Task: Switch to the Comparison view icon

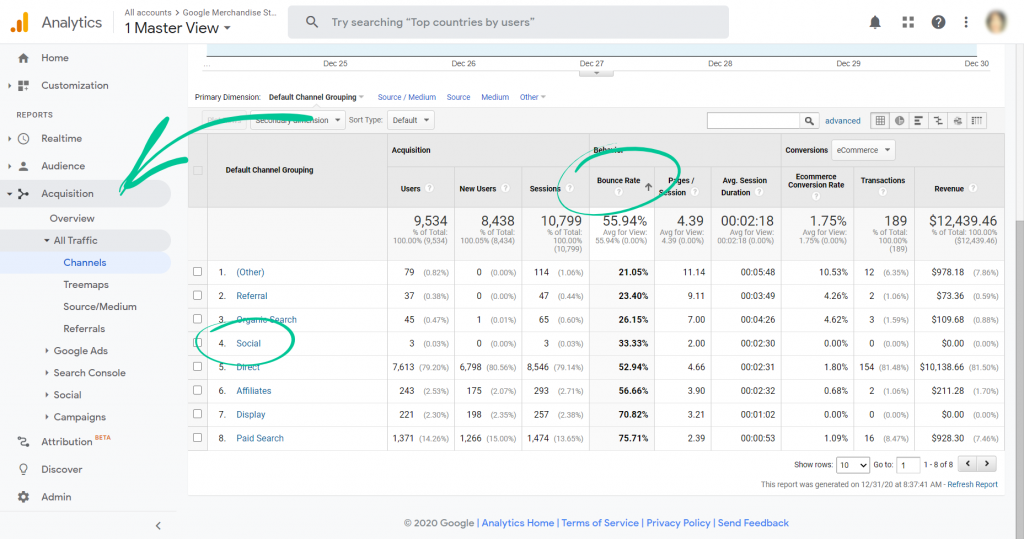Action: tap(938, 121)
